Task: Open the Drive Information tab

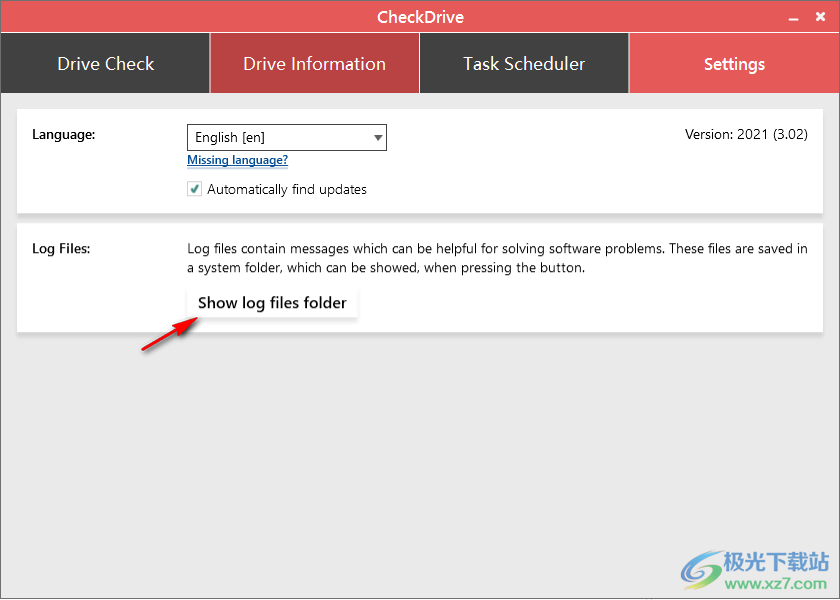Action: (314, 63)
